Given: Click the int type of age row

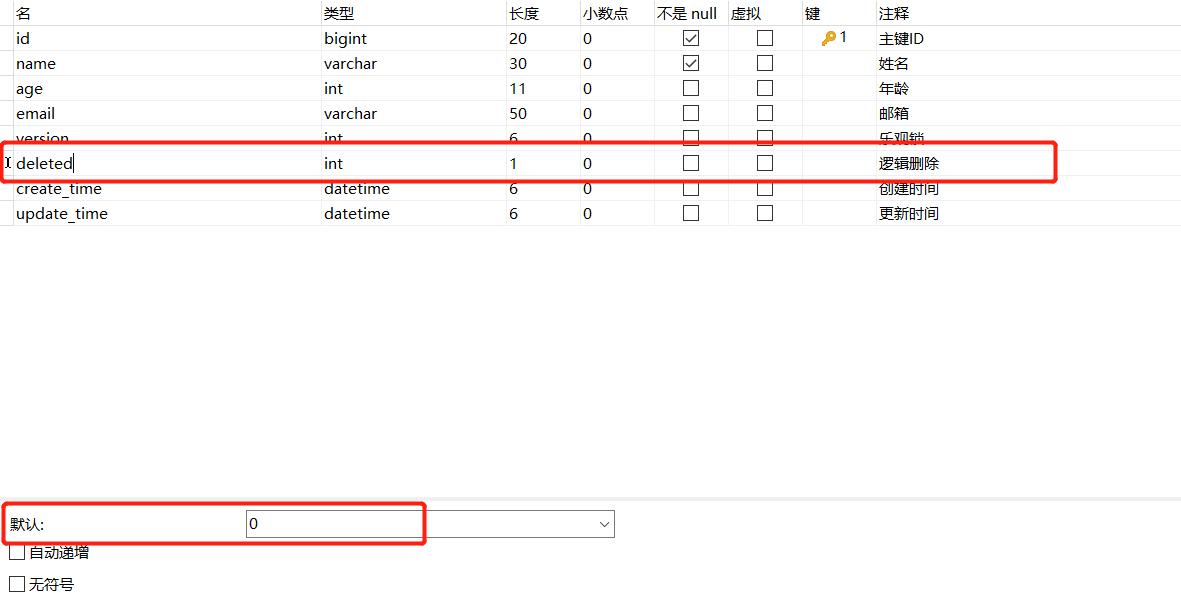Looking at the screenshot, I should [x=414, y=88].
